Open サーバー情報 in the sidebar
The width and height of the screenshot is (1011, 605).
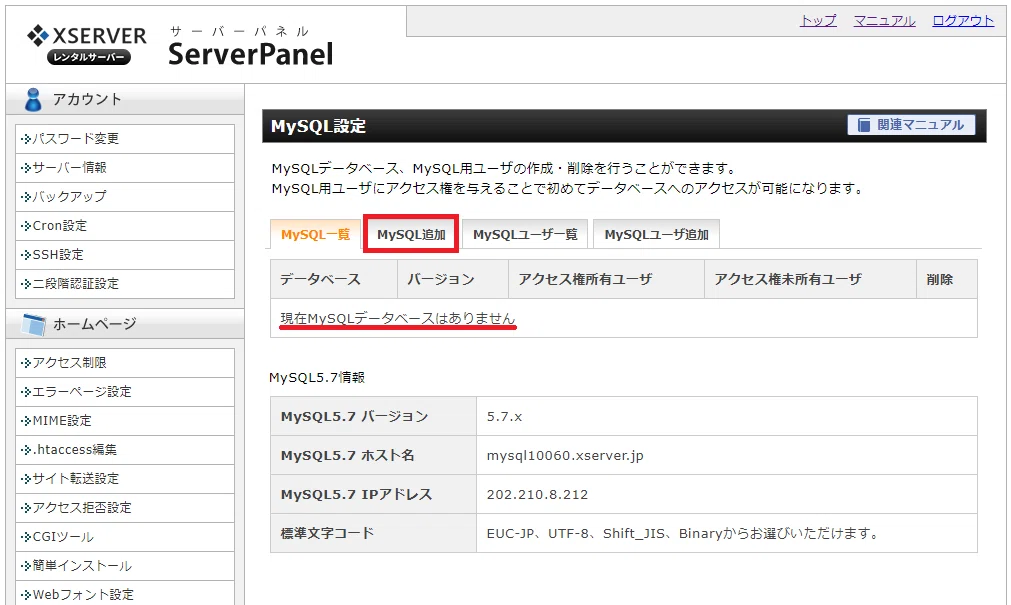(125, 168)
